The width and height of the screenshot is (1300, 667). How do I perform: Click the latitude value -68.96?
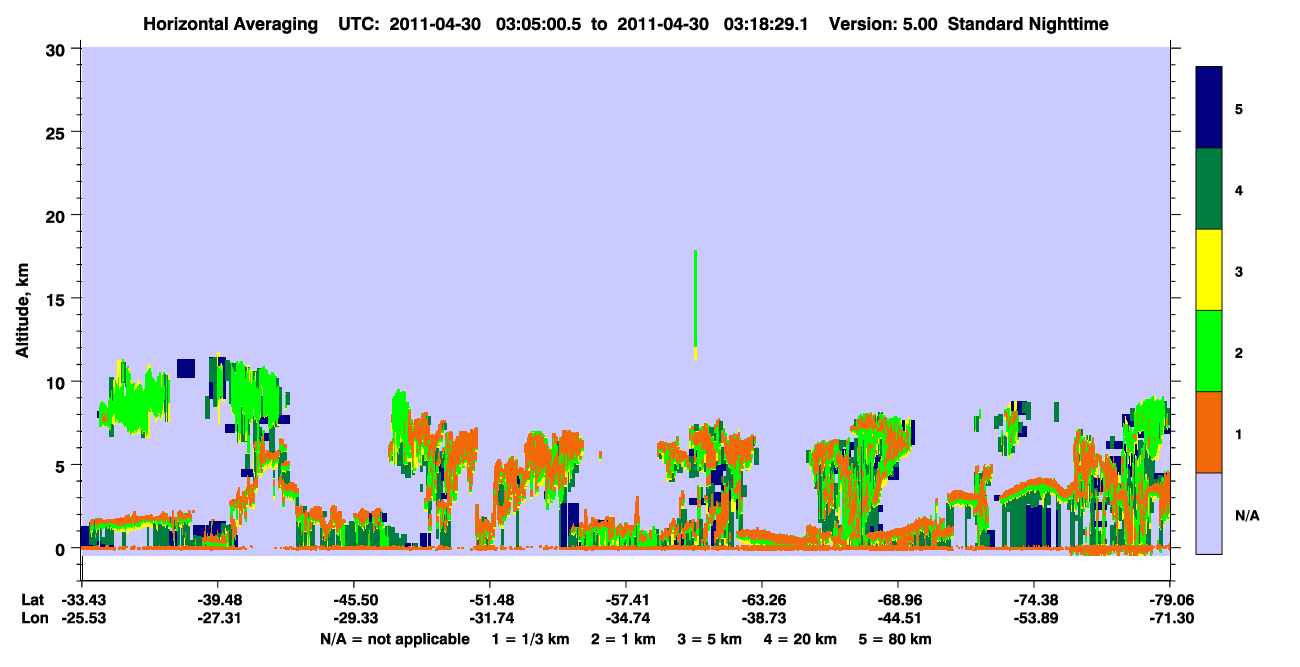(x=898, y=600)
